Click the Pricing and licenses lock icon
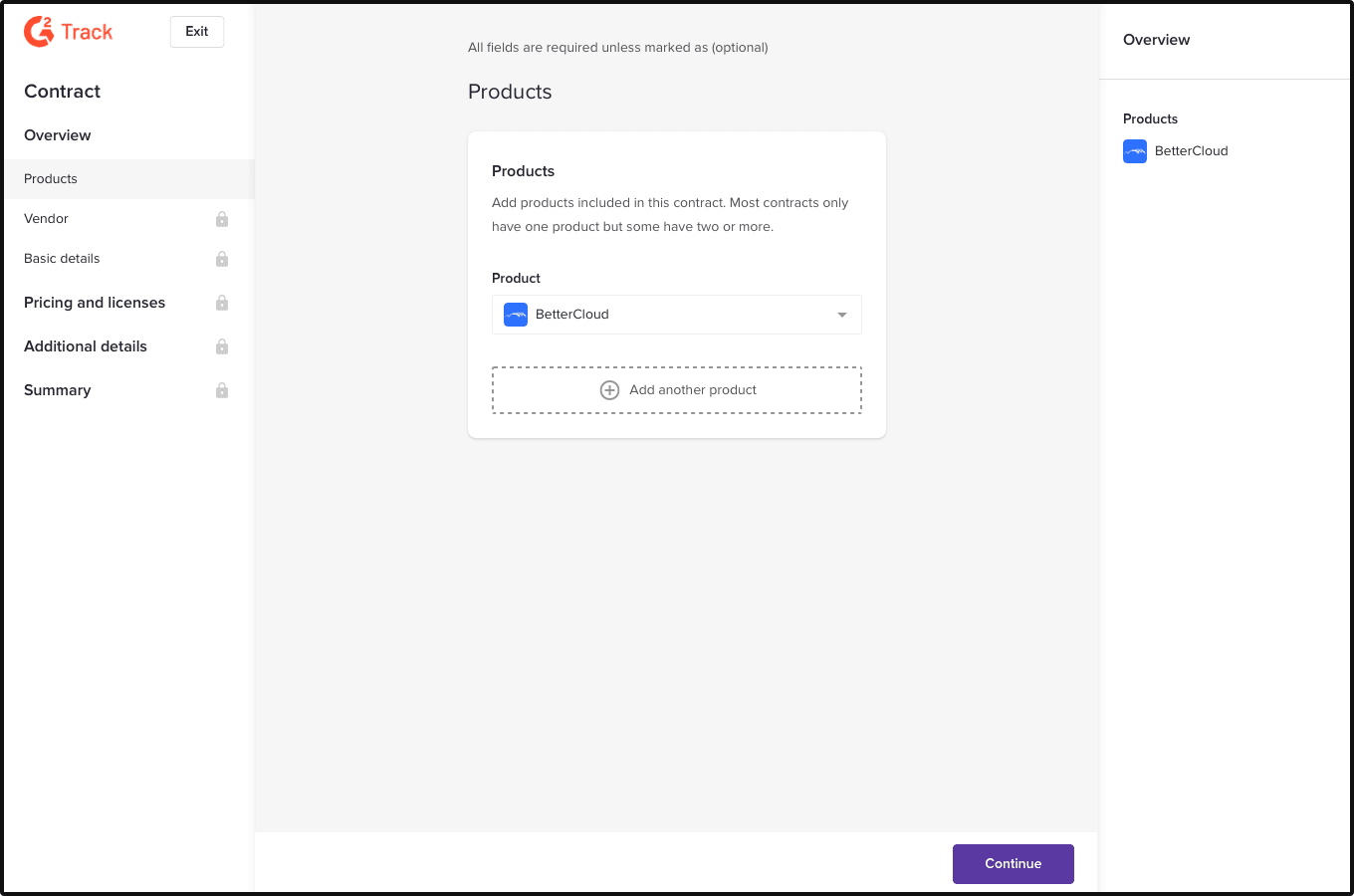Image resolution: width=1354 pixels, height=896 pixels. (222, 303)
